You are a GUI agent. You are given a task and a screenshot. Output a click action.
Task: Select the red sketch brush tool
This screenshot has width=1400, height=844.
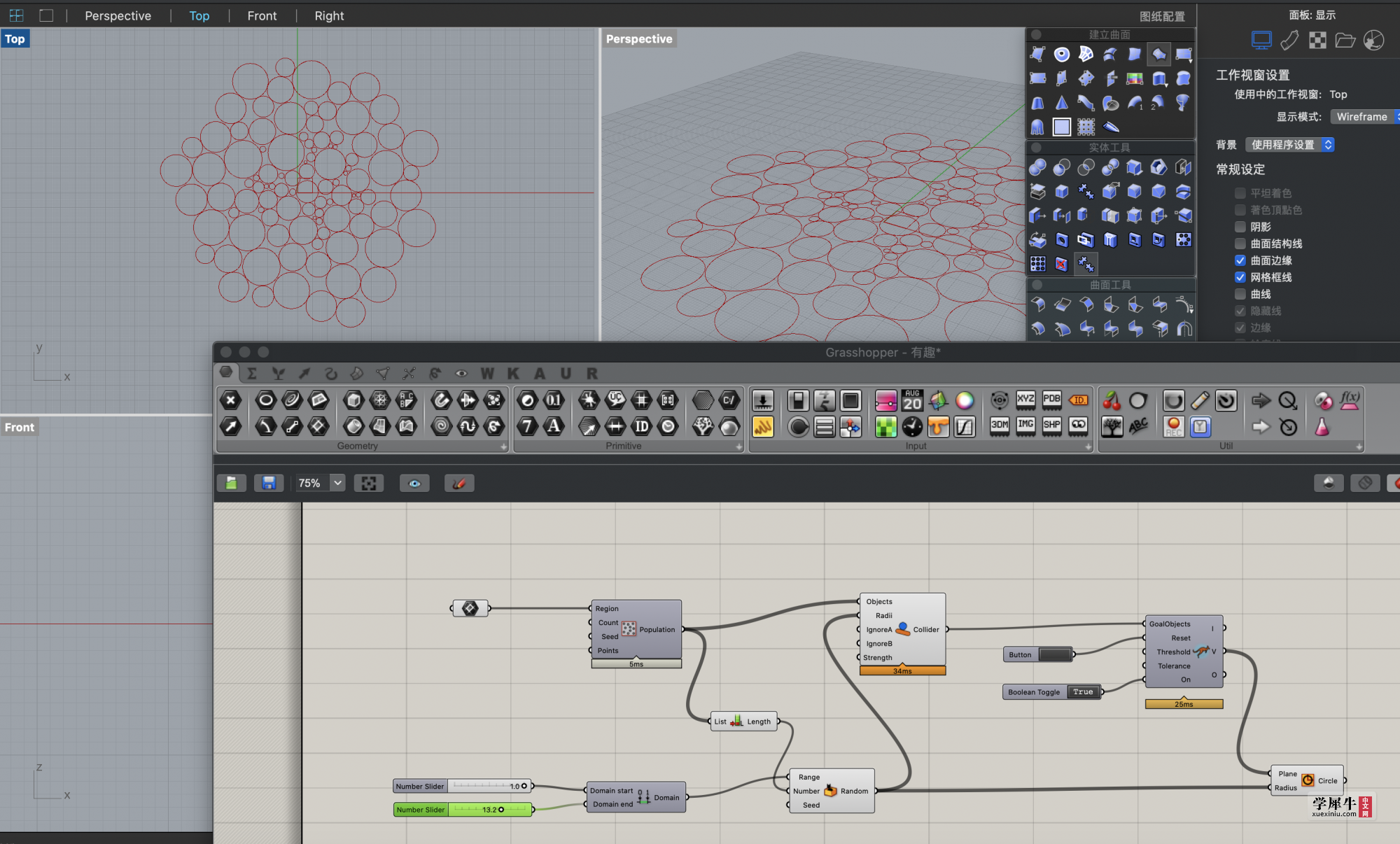tap(459, 483)
